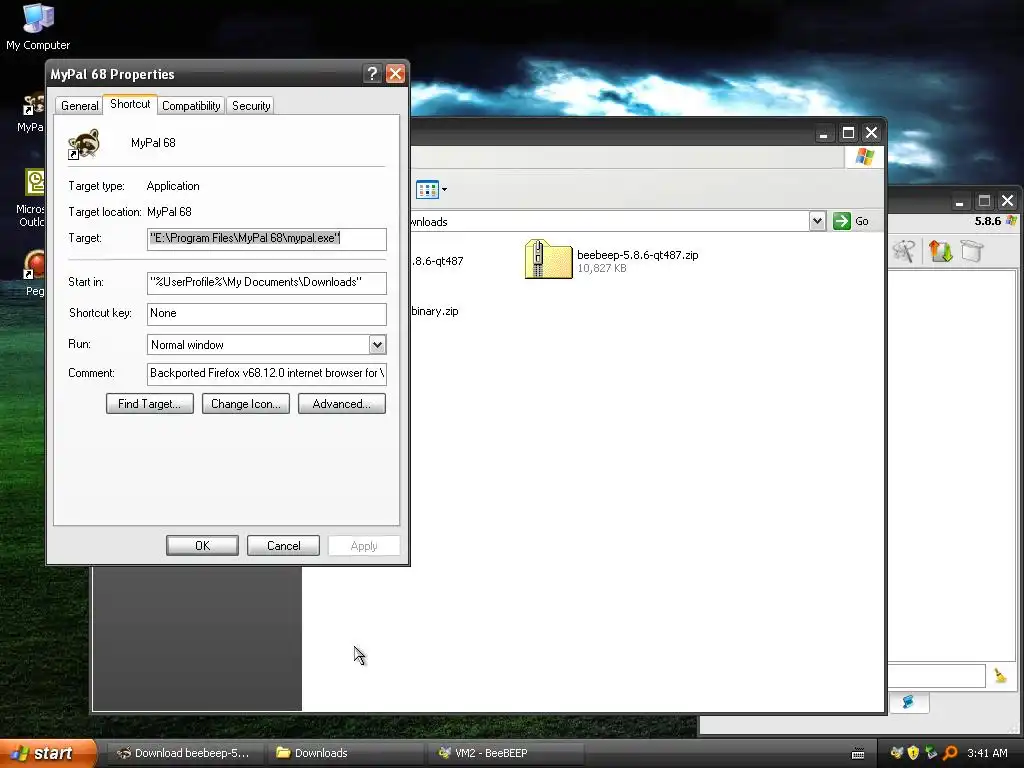1024x768 pixels.
Task: Switch to VM2 - BeeBEEP taskbar item
Action: pos(505,753)
